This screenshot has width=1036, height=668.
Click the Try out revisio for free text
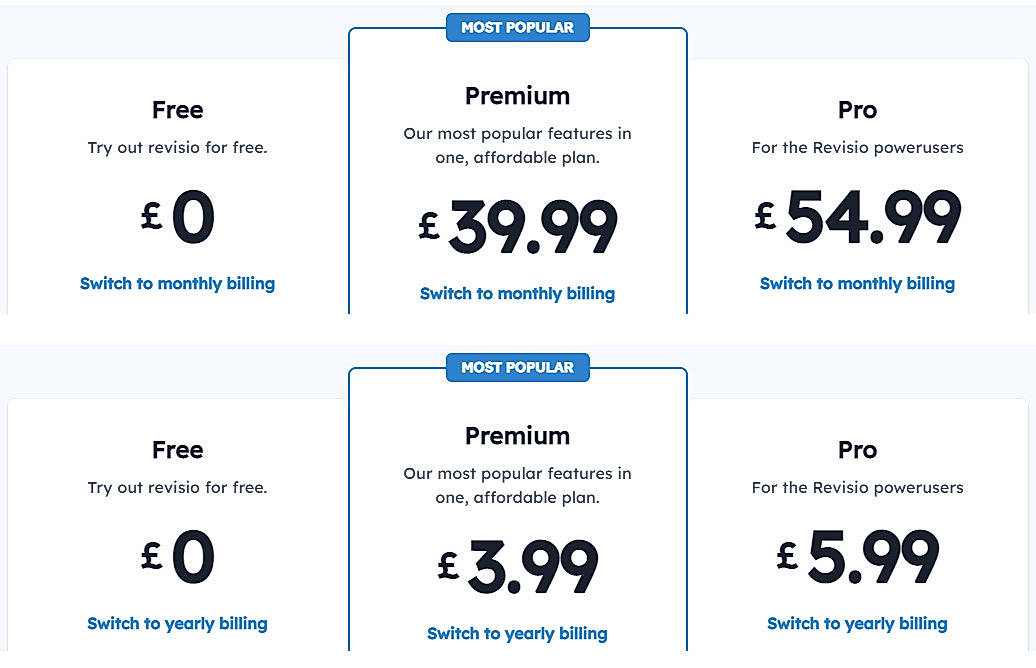pos(177,147)
